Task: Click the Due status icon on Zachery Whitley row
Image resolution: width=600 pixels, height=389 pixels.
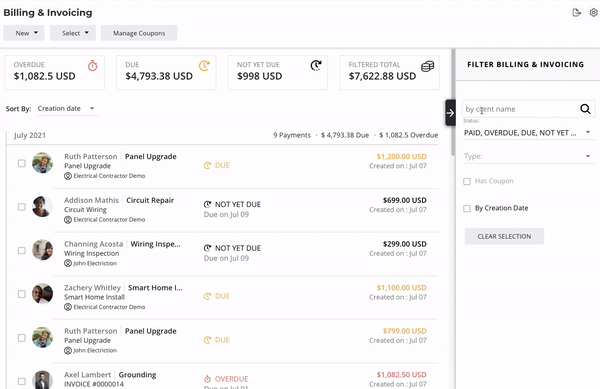Action: click(x=207, y=296)
